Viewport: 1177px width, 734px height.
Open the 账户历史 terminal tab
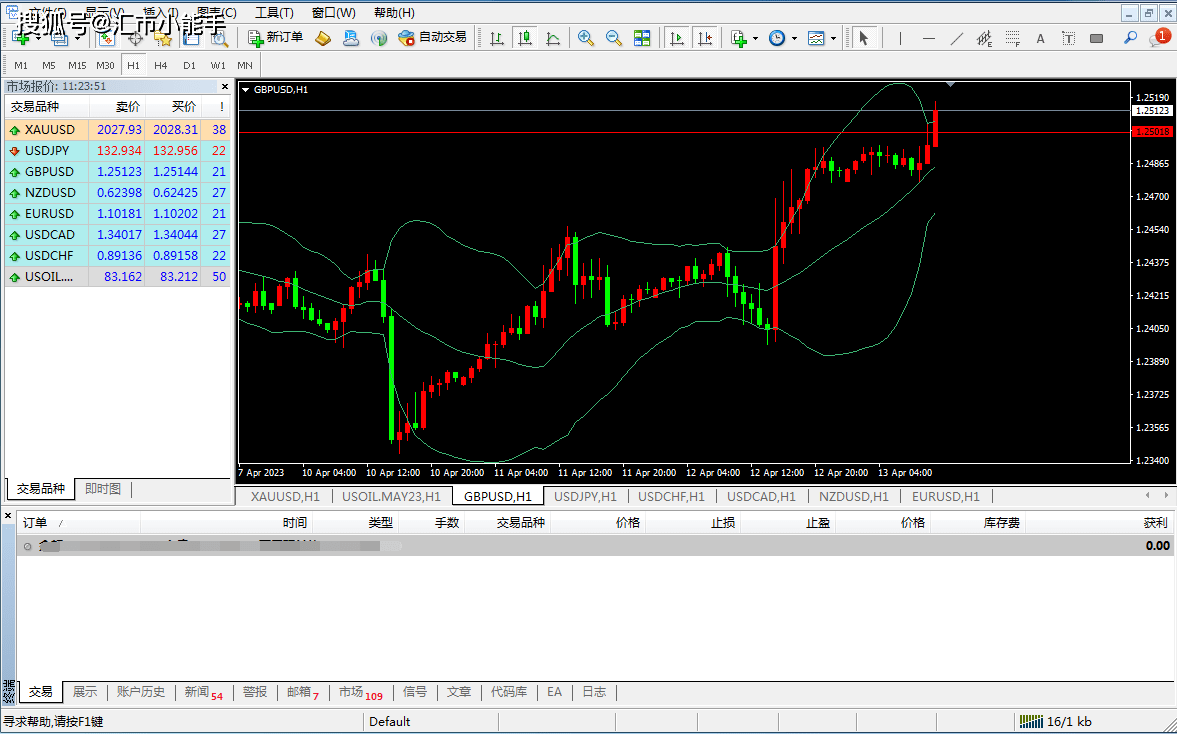pyautogui.click(x=141, y=692)
